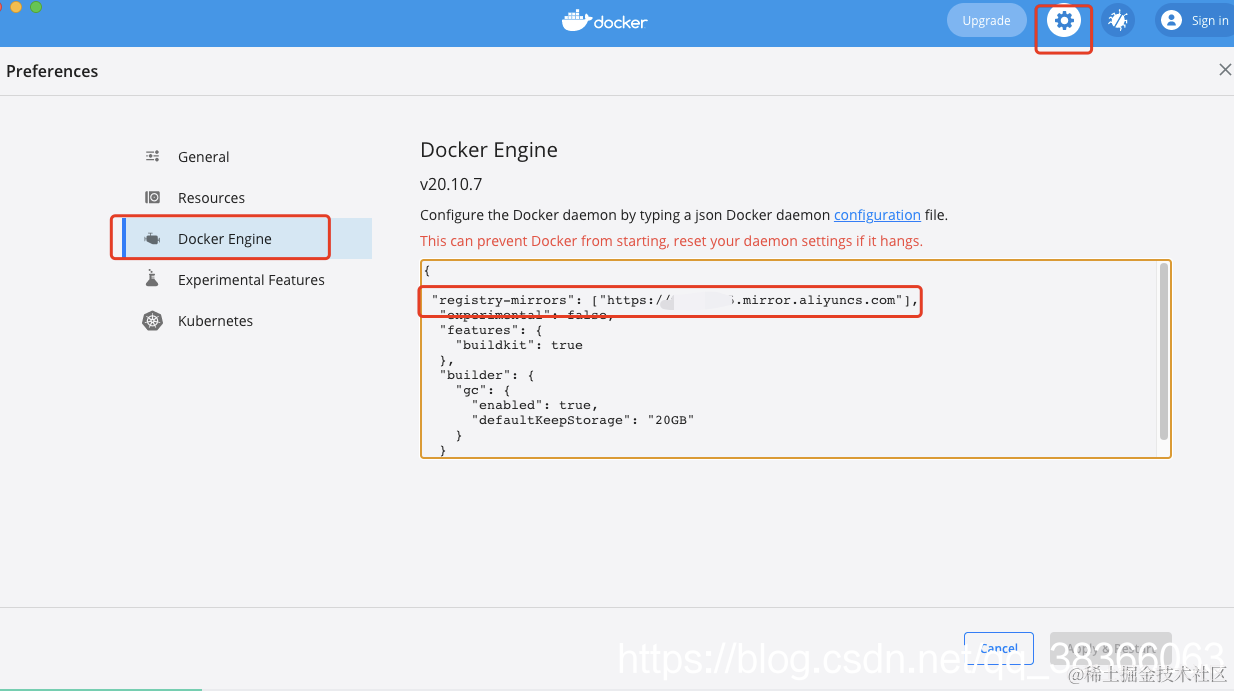The width and height of the screenshot is (1234, 691).
Task: Click the registry-mirrors line in the editor
Action: pyautogui.click(x=675, y=300)
